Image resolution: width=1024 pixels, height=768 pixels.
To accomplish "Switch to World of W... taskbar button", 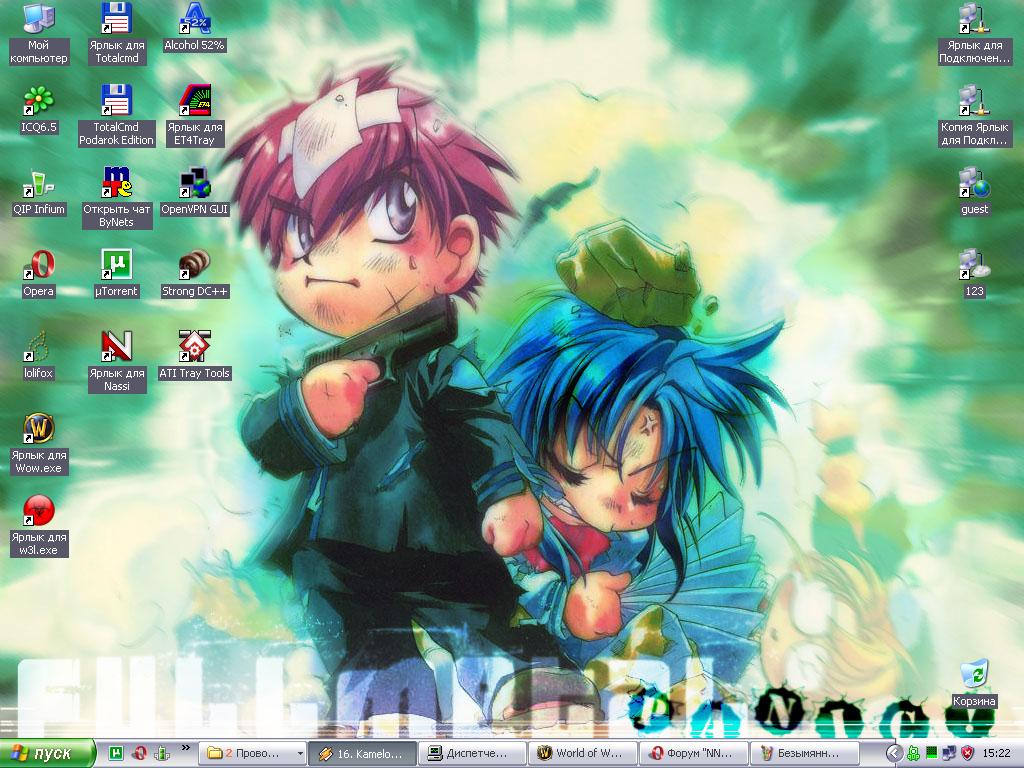I will (x=583, y=754).
